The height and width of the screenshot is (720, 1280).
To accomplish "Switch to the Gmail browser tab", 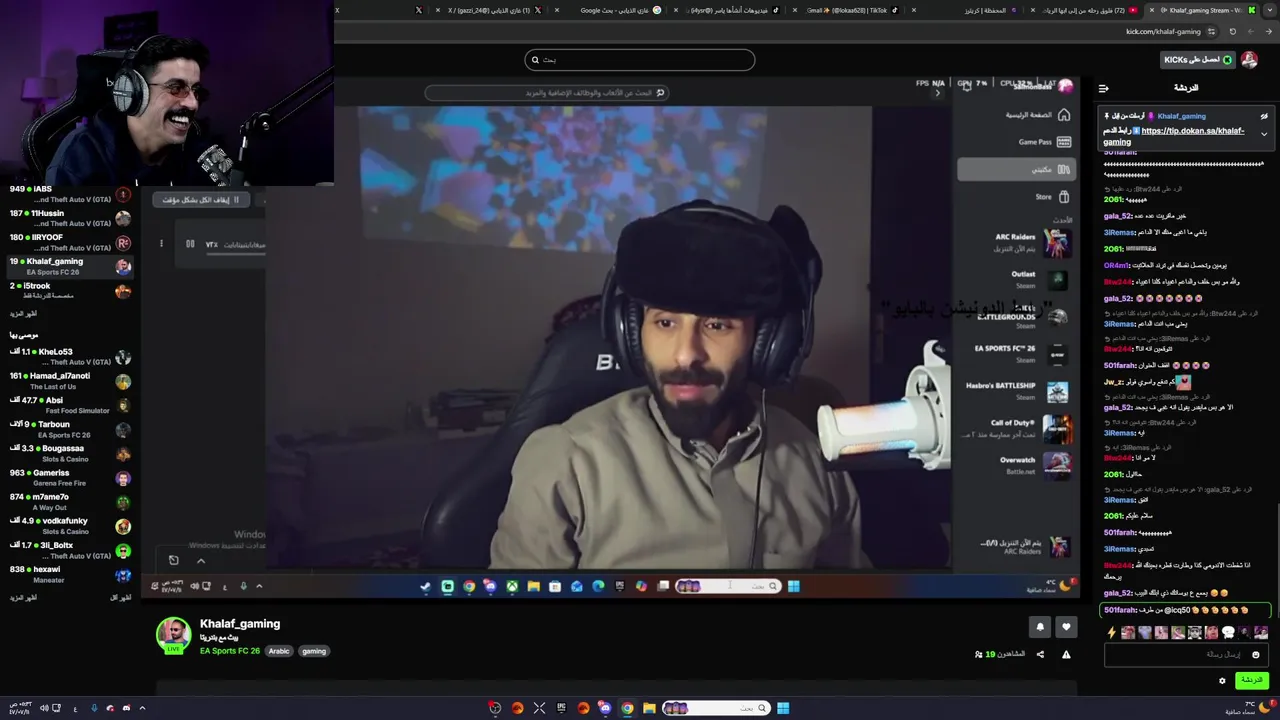I will coord(848,10).
